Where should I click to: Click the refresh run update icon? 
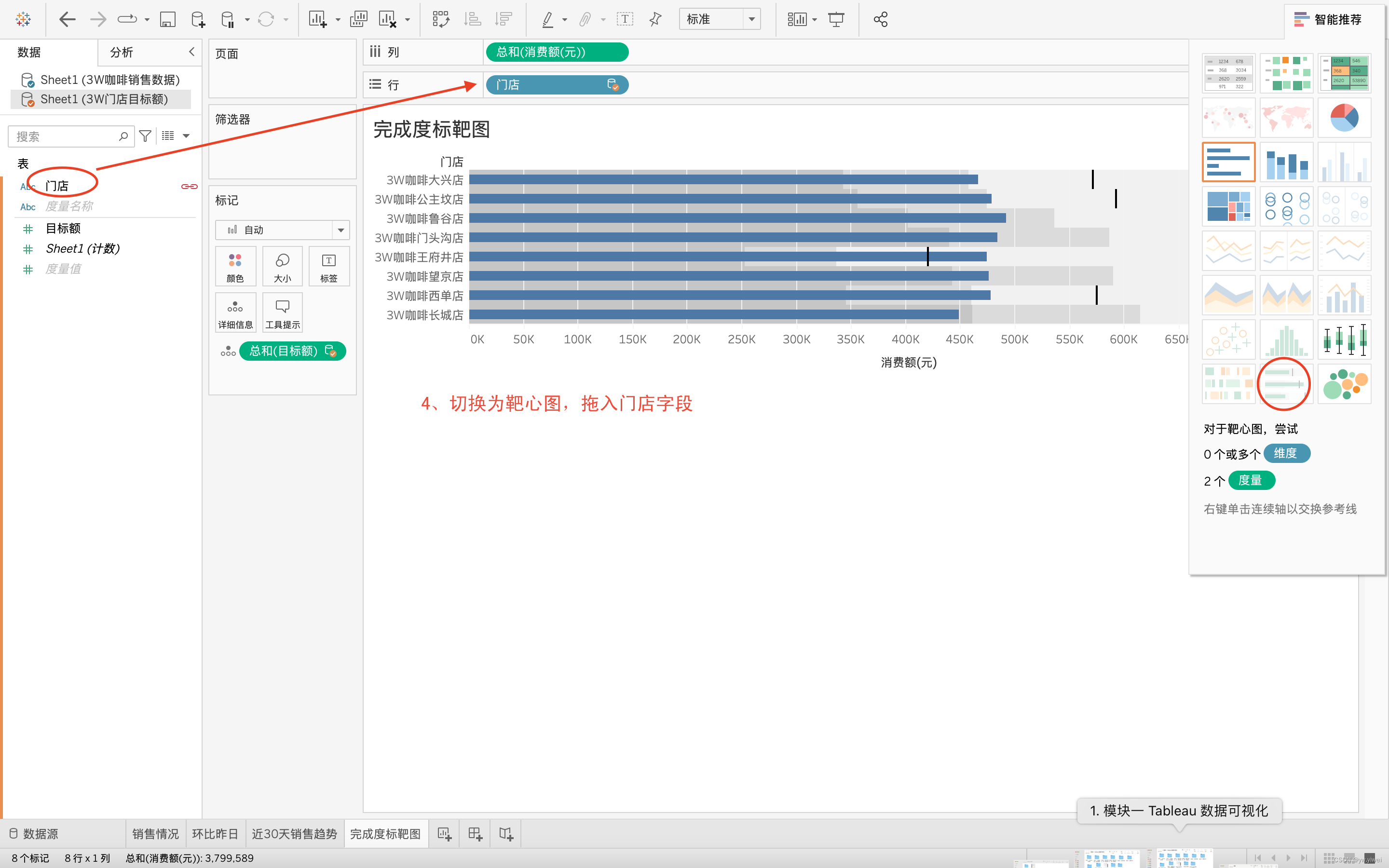[266, 19]
